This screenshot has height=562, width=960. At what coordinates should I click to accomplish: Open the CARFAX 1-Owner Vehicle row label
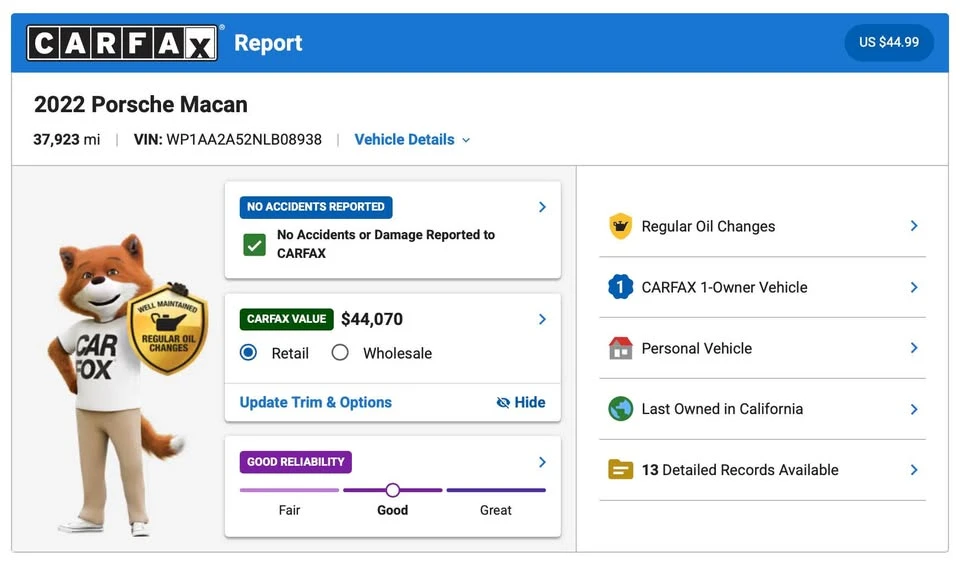click(724, 287)
